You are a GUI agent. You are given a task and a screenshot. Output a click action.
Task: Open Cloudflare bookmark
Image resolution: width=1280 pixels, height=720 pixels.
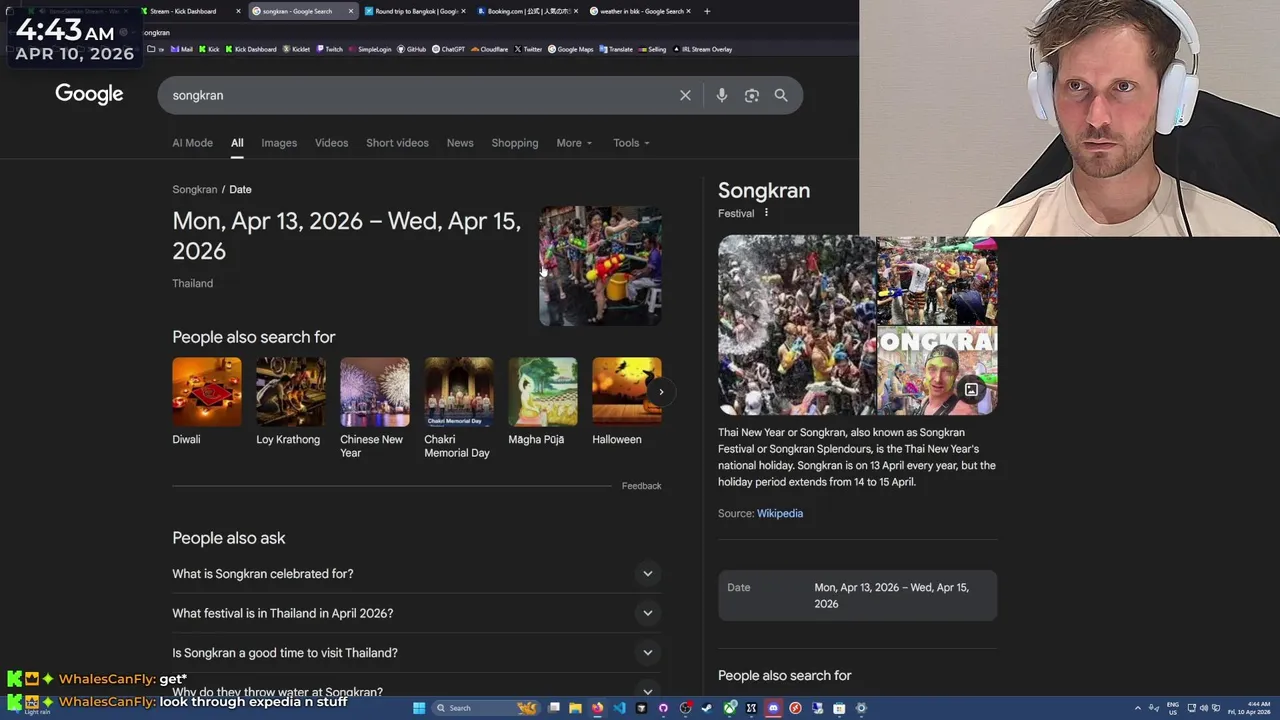click(490, 49)
